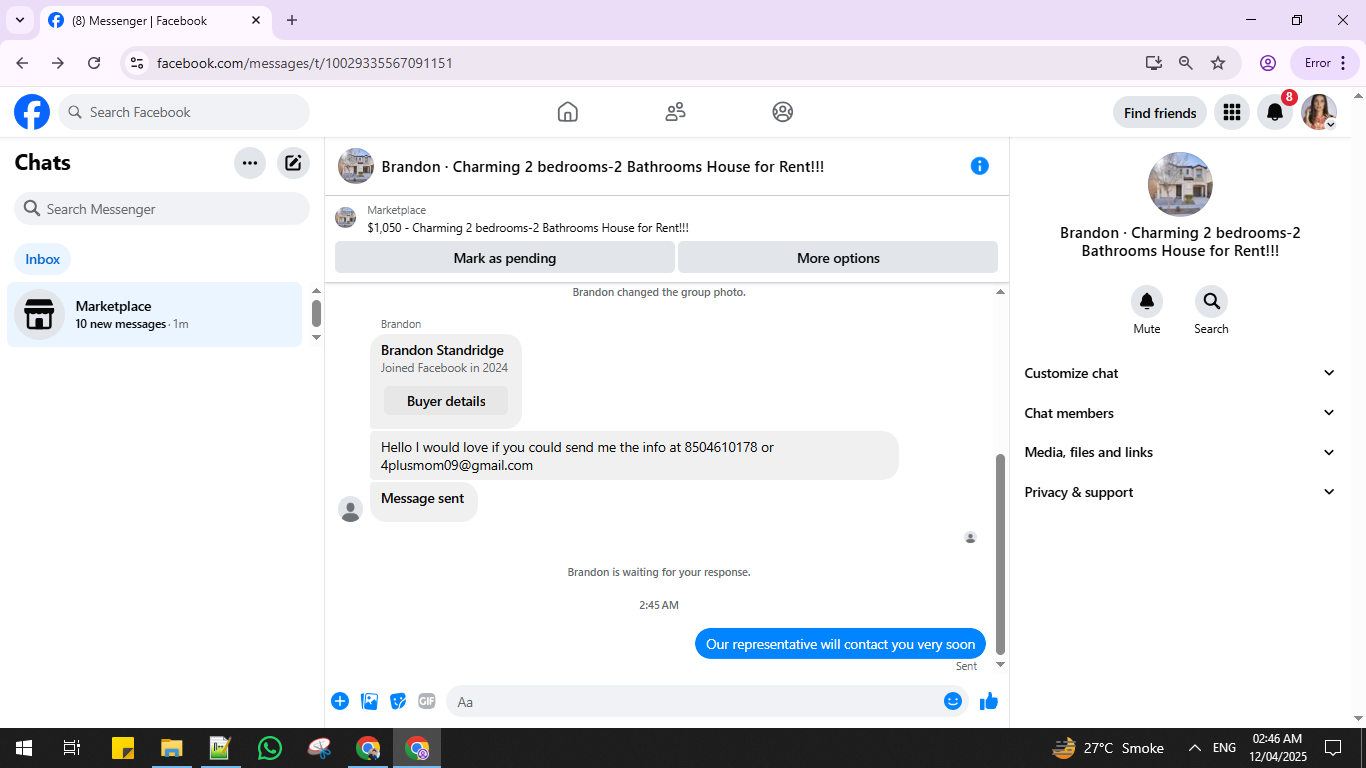Open Brandon's Buyer details
The width and height of the screenshot is (1366, 768).
click(x=446, y=401)
